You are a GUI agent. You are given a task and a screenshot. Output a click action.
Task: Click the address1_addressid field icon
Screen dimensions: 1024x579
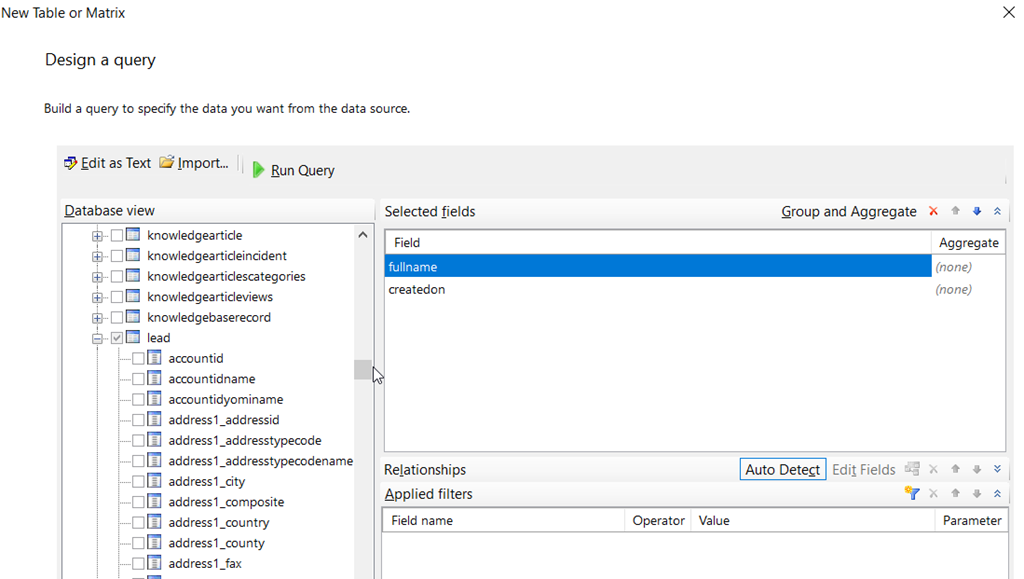pyautogui.click(x=154, y=419)
